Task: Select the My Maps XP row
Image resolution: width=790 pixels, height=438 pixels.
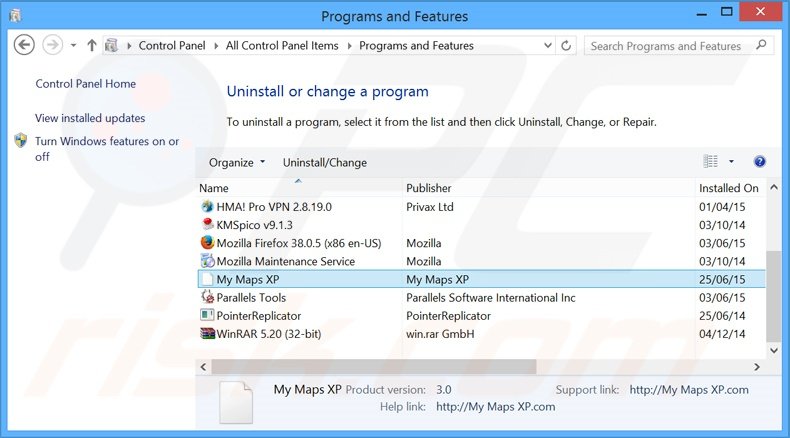Action: (x=481, y=279)
